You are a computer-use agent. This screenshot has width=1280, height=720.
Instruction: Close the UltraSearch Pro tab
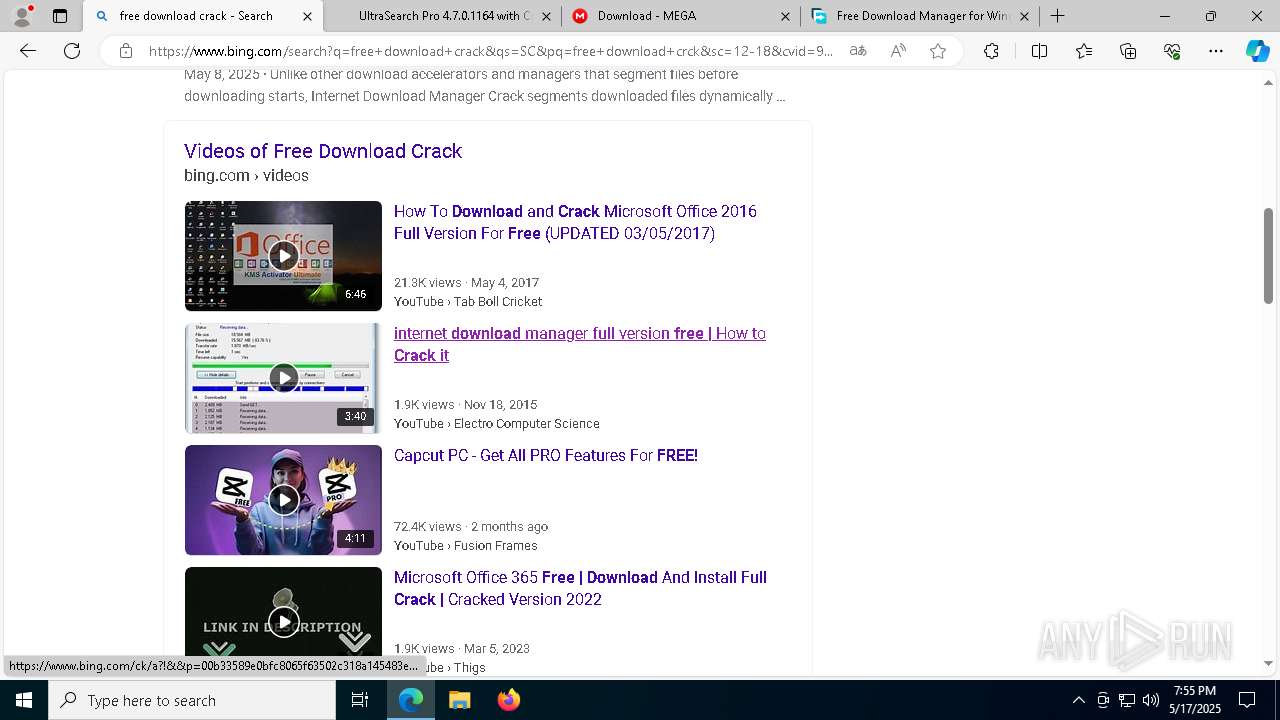(546, 16)
